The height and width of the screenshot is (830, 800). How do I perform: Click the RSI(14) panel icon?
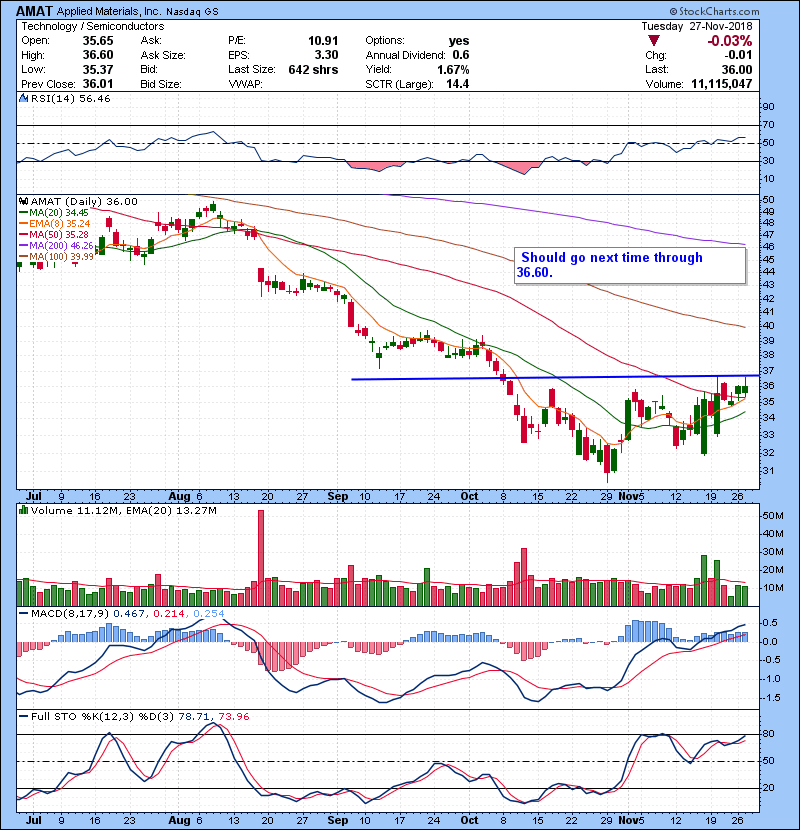point(23,98)
